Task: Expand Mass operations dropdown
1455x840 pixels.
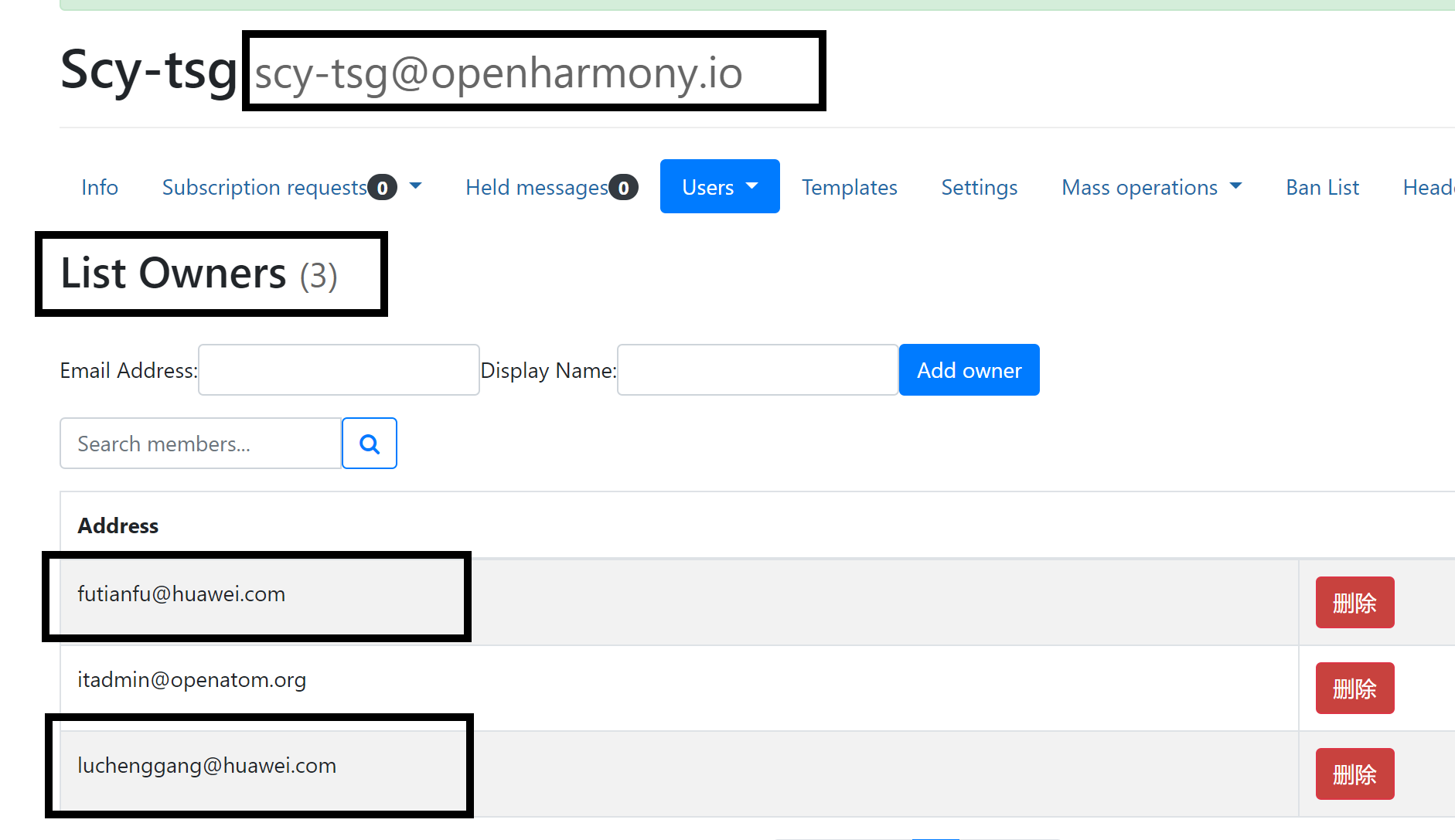Action: [1152, 187]
